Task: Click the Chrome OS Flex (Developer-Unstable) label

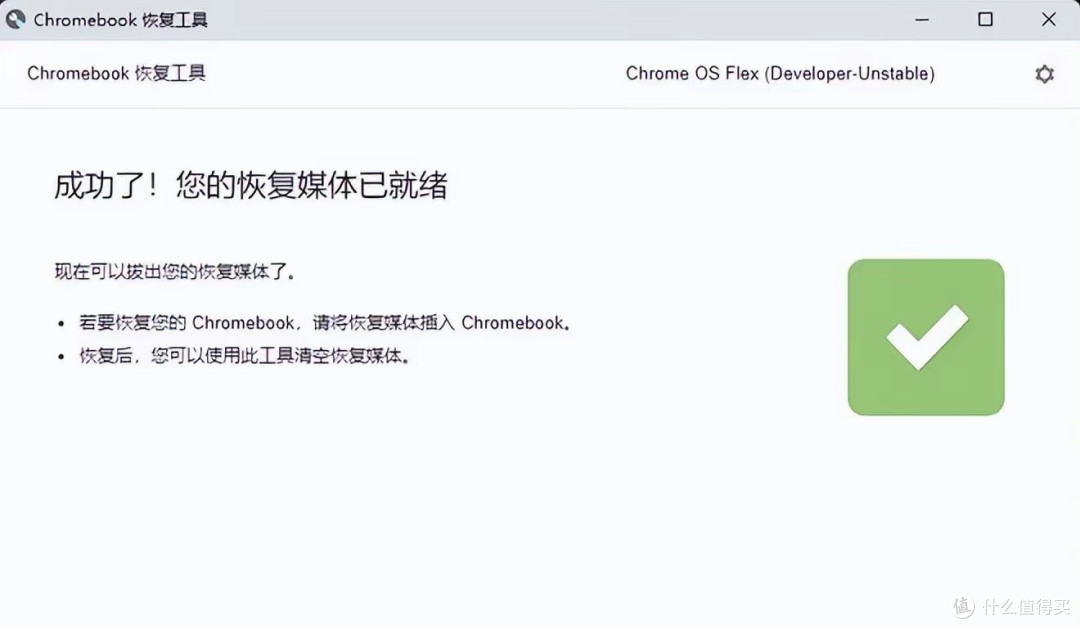Action: tap(780, 74)
